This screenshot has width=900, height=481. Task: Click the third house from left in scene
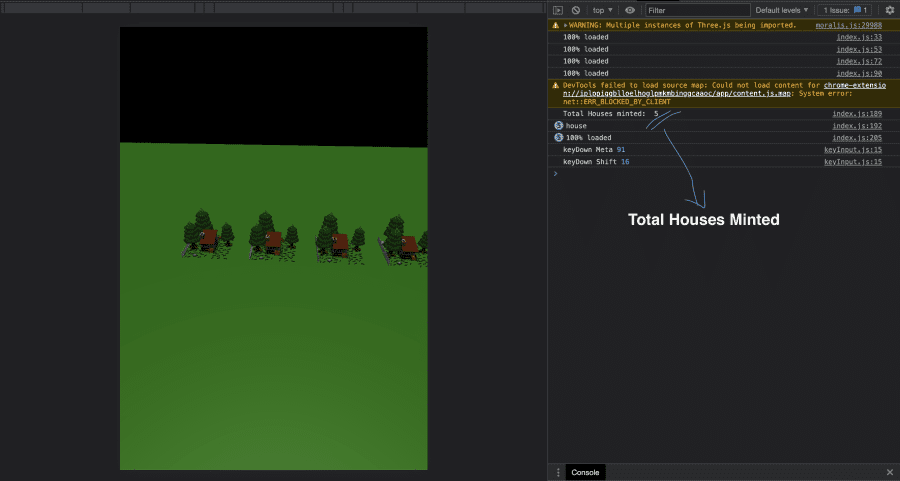tap(340, 243)
